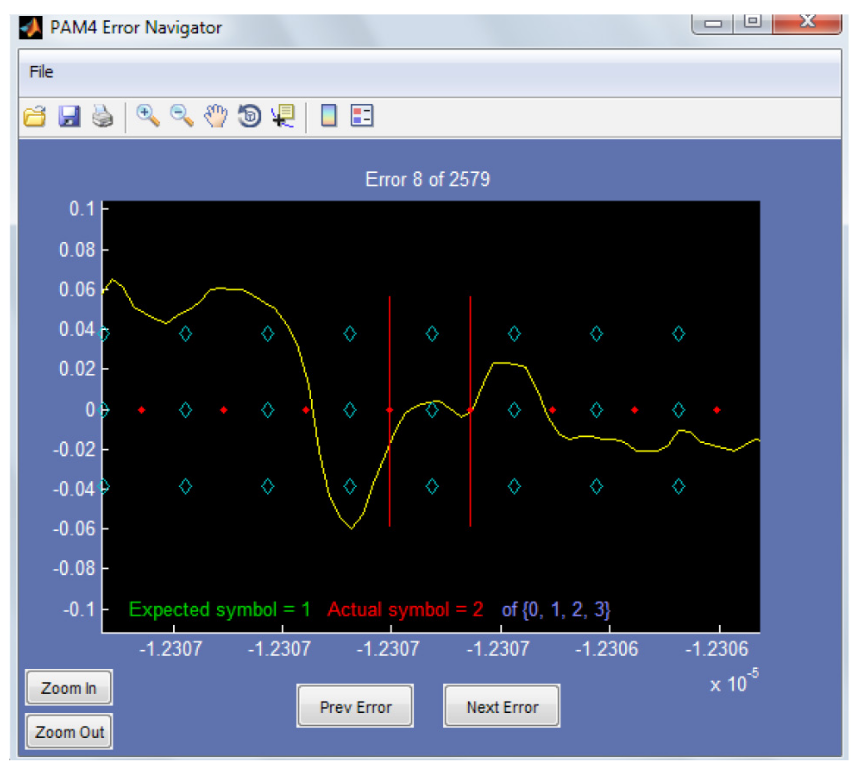Save the current figure
The image size is (859, 766).
(x=69, y=116)
